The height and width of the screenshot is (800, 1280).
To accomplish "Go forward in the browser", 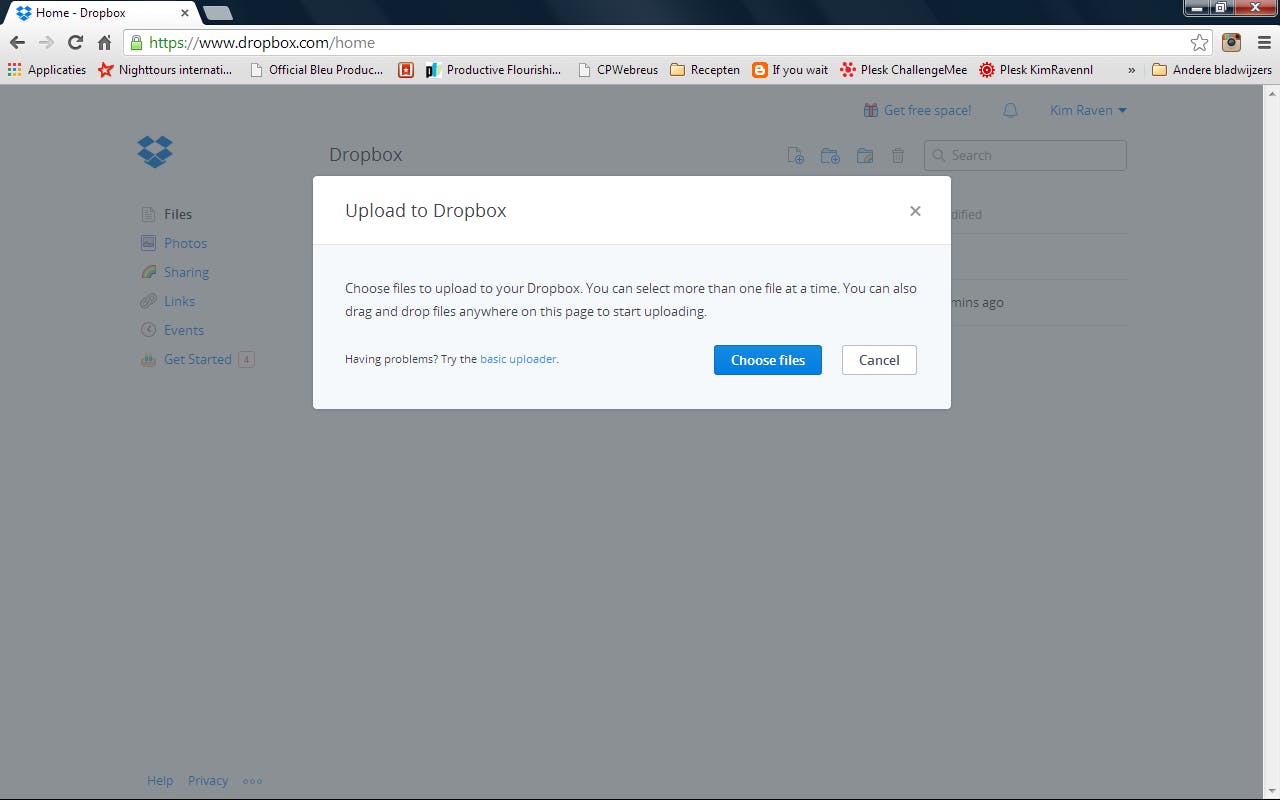I will pyautogui.click(x=46, y=42).
